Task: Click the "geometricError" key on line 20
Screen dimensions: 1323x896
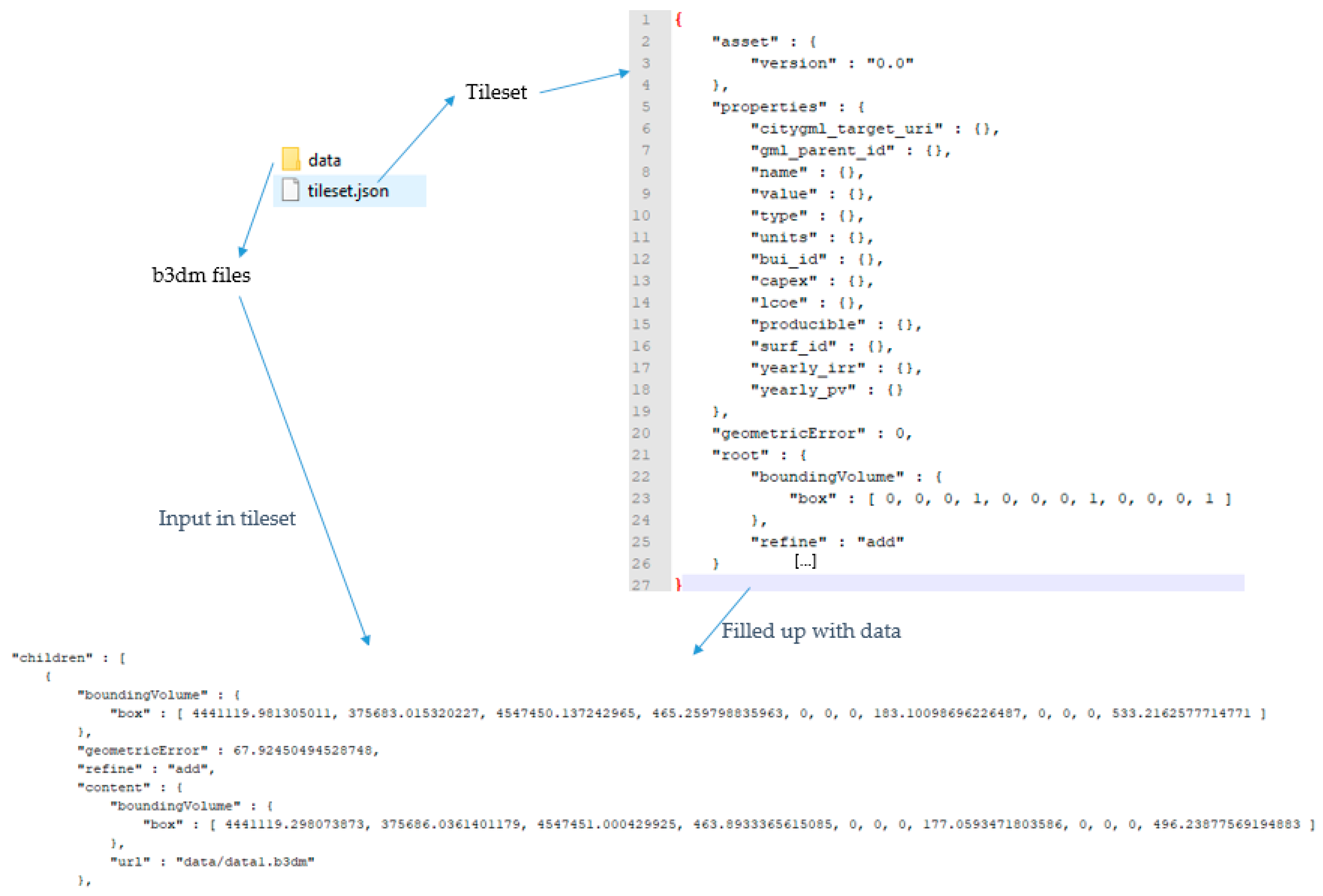Action: 788,434
